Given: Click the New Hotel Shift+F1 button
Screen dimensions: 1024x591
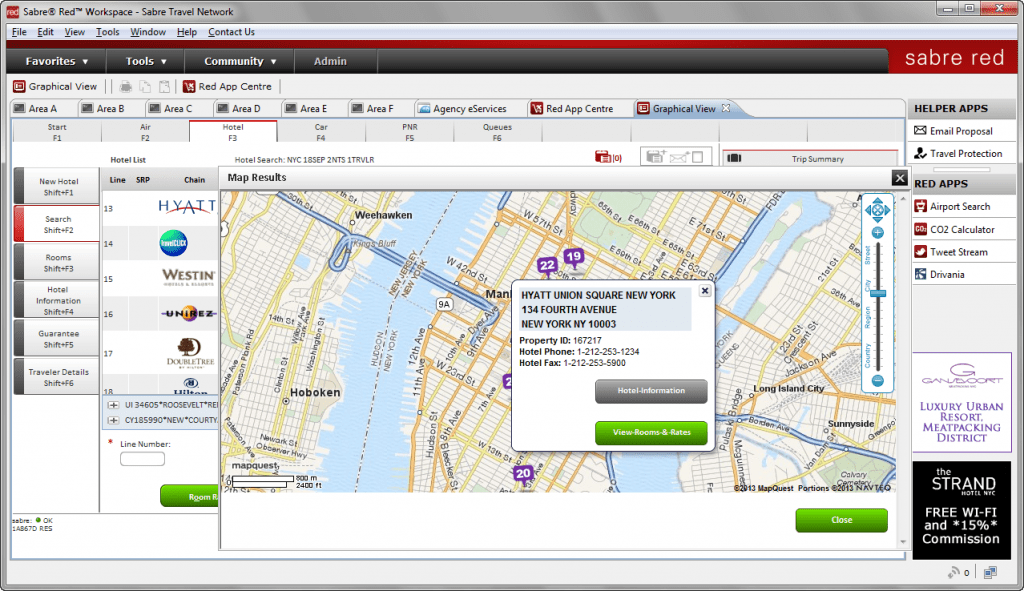Looking at the screenshot, I should click(x=57, y=187).
